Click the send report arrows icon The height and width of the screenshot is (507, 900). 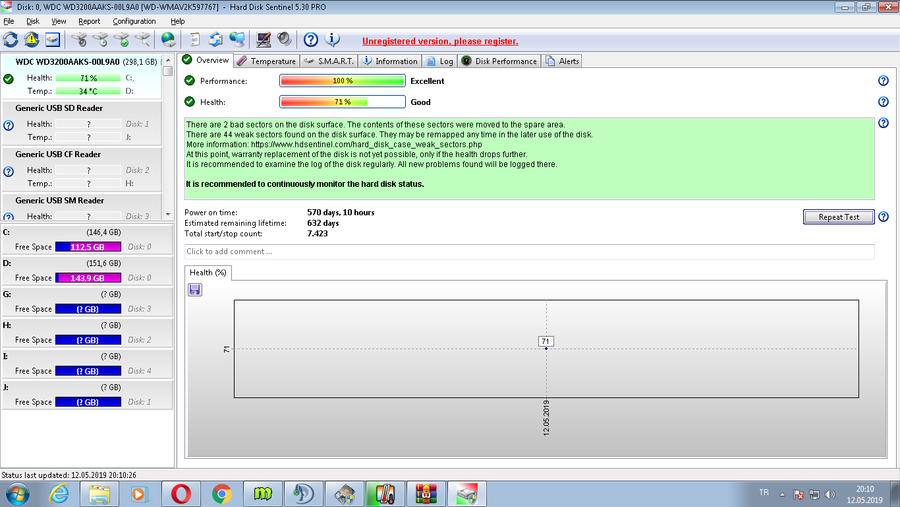216,40
